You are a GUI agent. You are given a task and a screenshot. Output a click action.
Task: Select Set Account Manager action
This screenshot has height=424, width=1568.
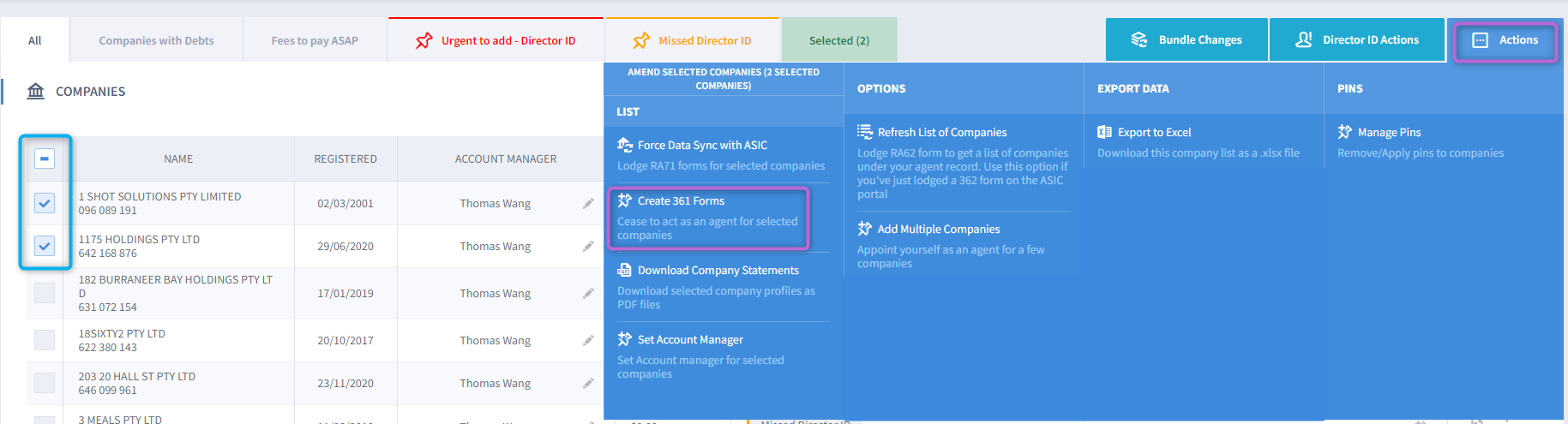[689, 339]
